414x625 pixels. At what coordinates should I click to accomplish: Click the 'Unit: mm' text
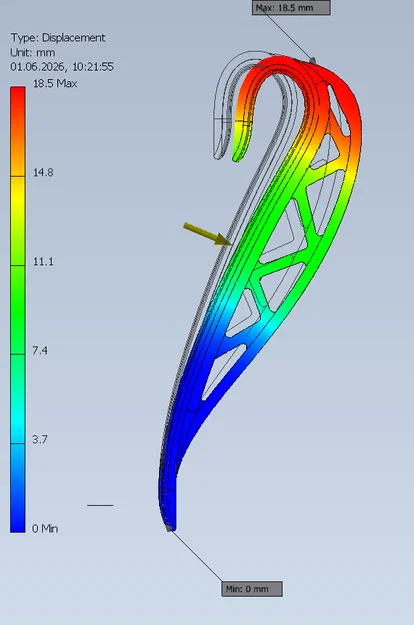[33, 53]
